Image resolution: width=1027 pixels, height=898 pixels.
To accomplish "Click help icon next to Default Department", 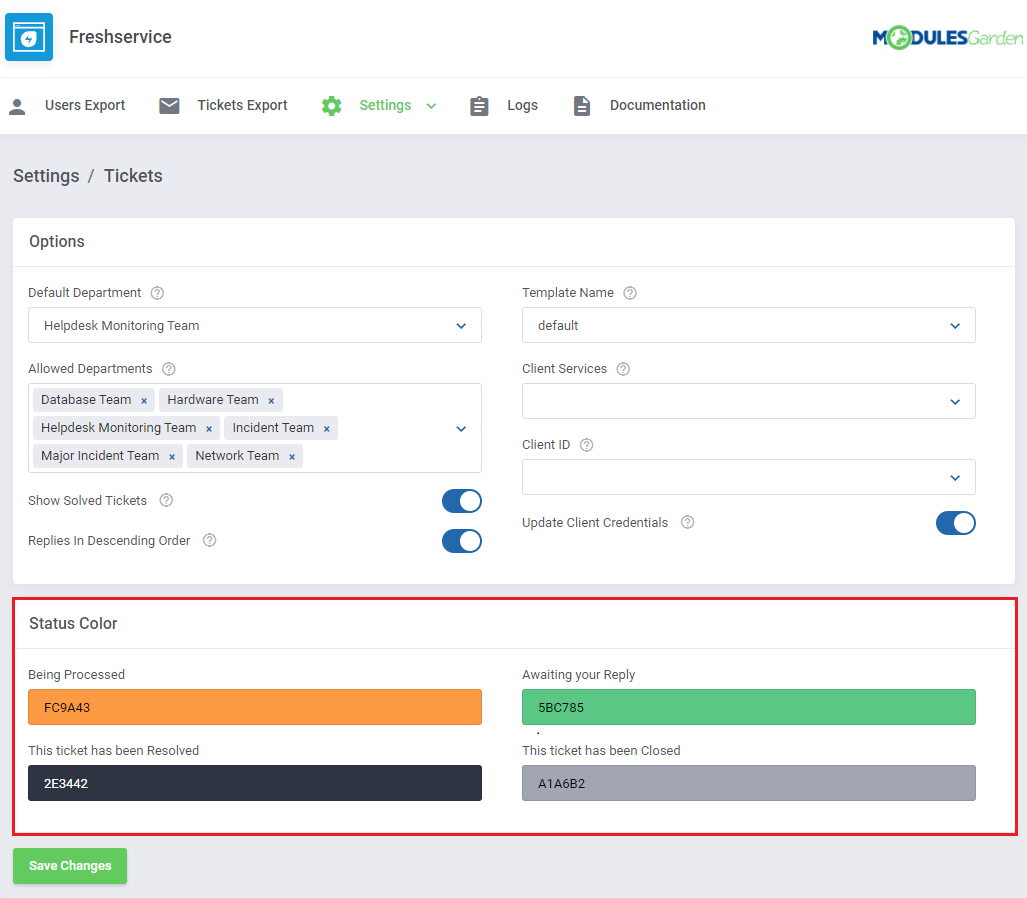I will point(157,293).
